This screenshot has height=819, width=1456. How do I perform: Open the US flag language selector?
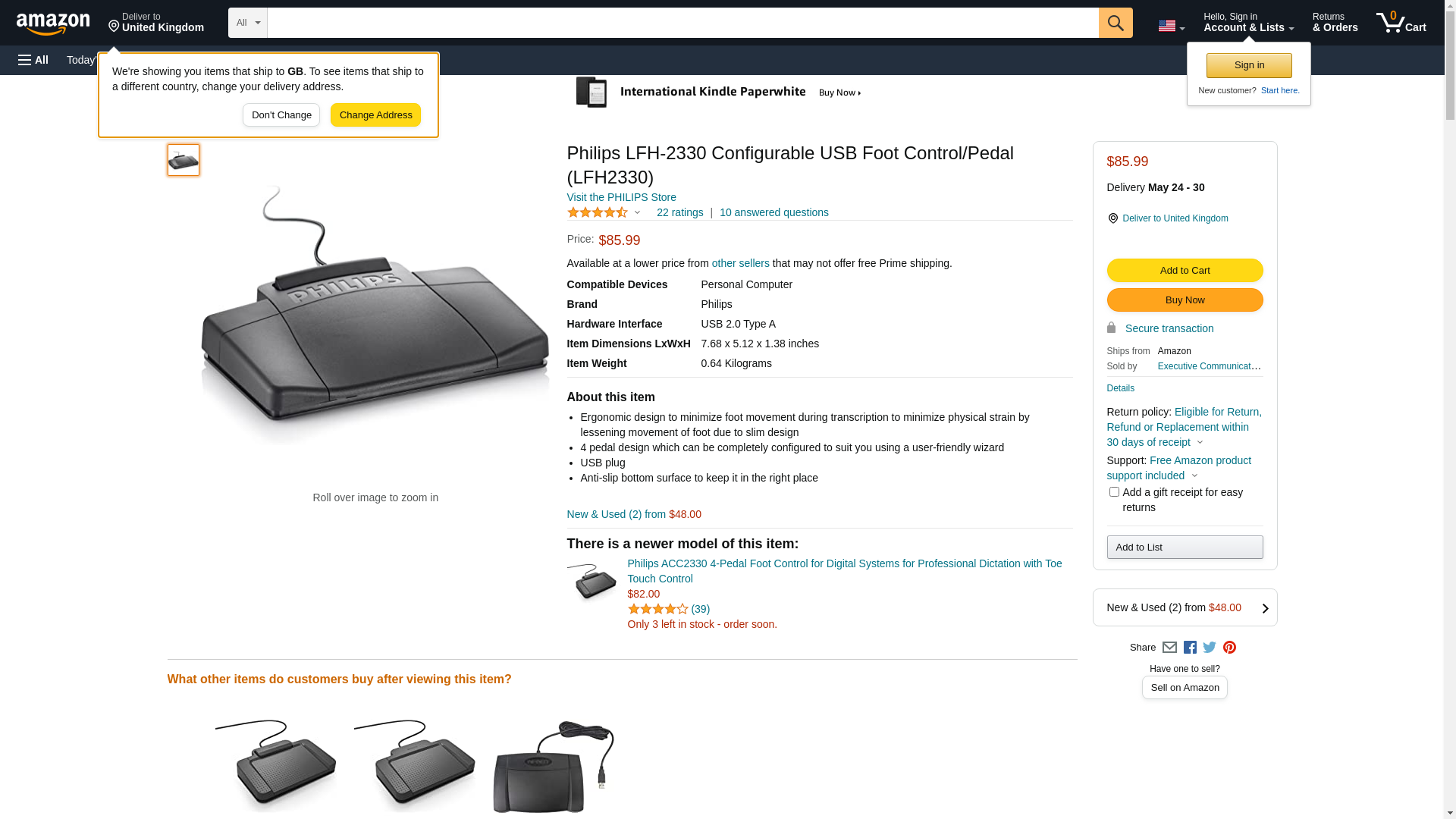click(1171, 26)
